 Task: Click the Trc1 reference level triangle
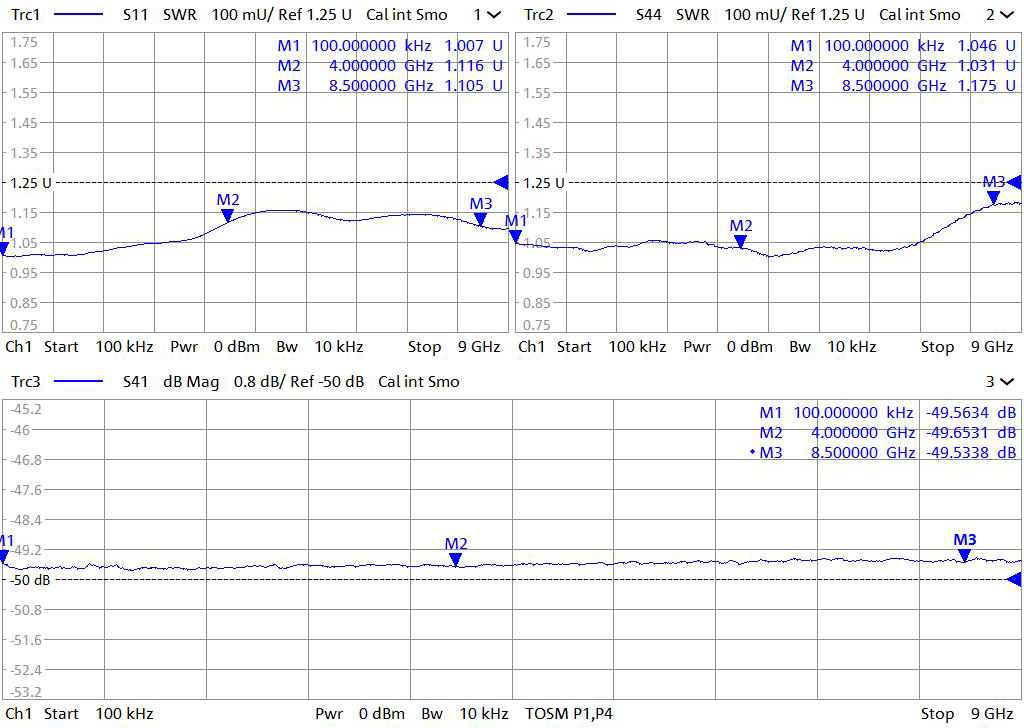pyautogui.click(x=502, y=182)
